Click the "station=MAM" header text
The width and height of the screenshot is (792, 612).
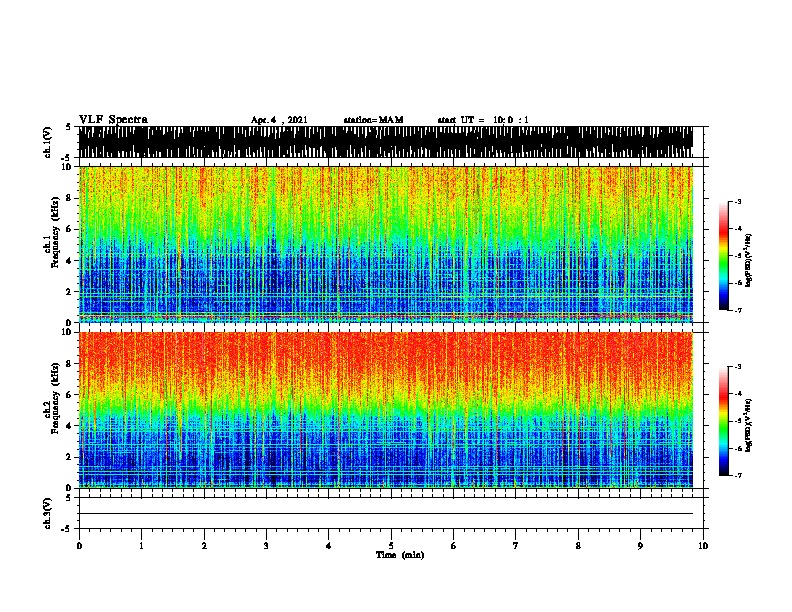click(373, 120)
